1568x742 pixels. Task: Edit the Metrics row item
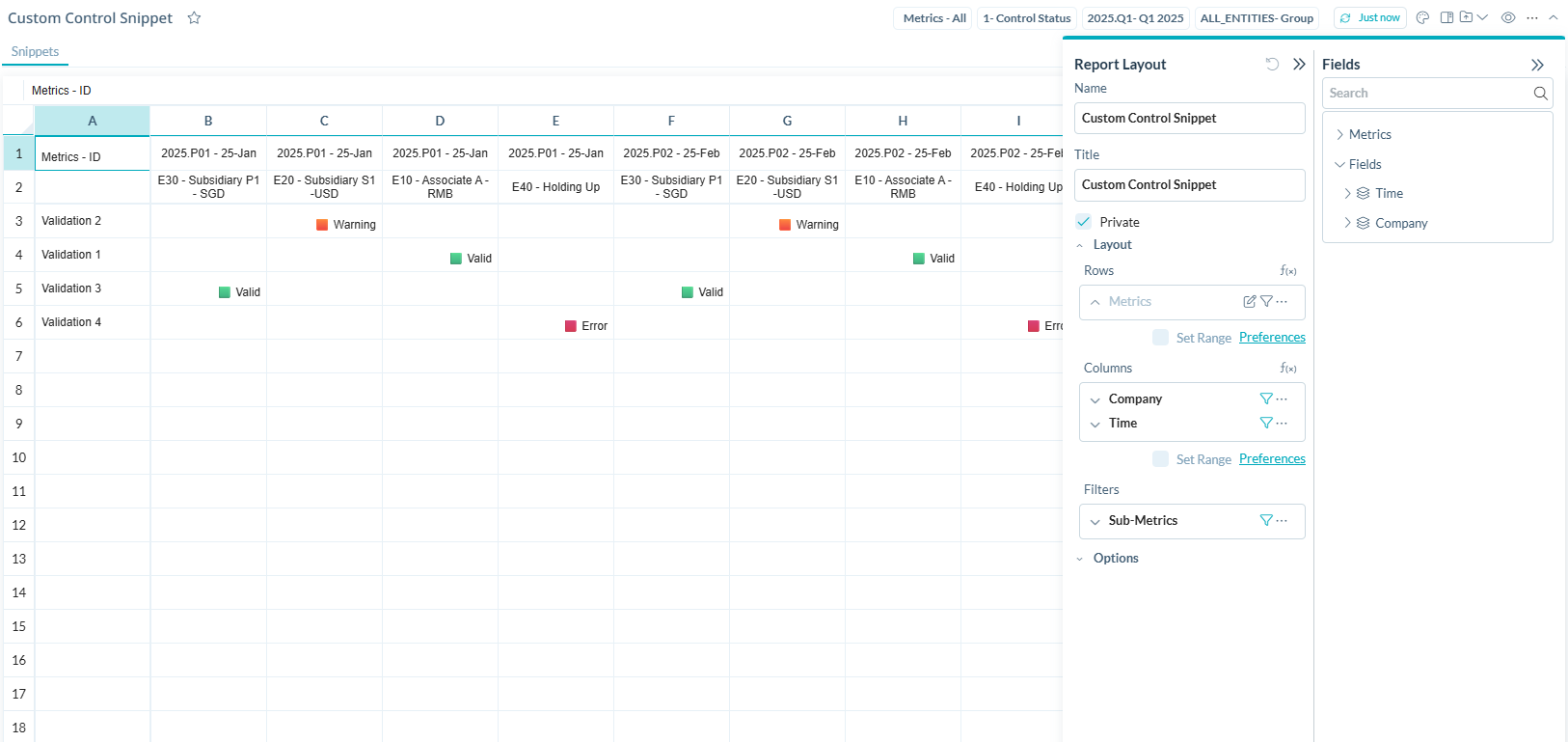[x=1249, y=302]
